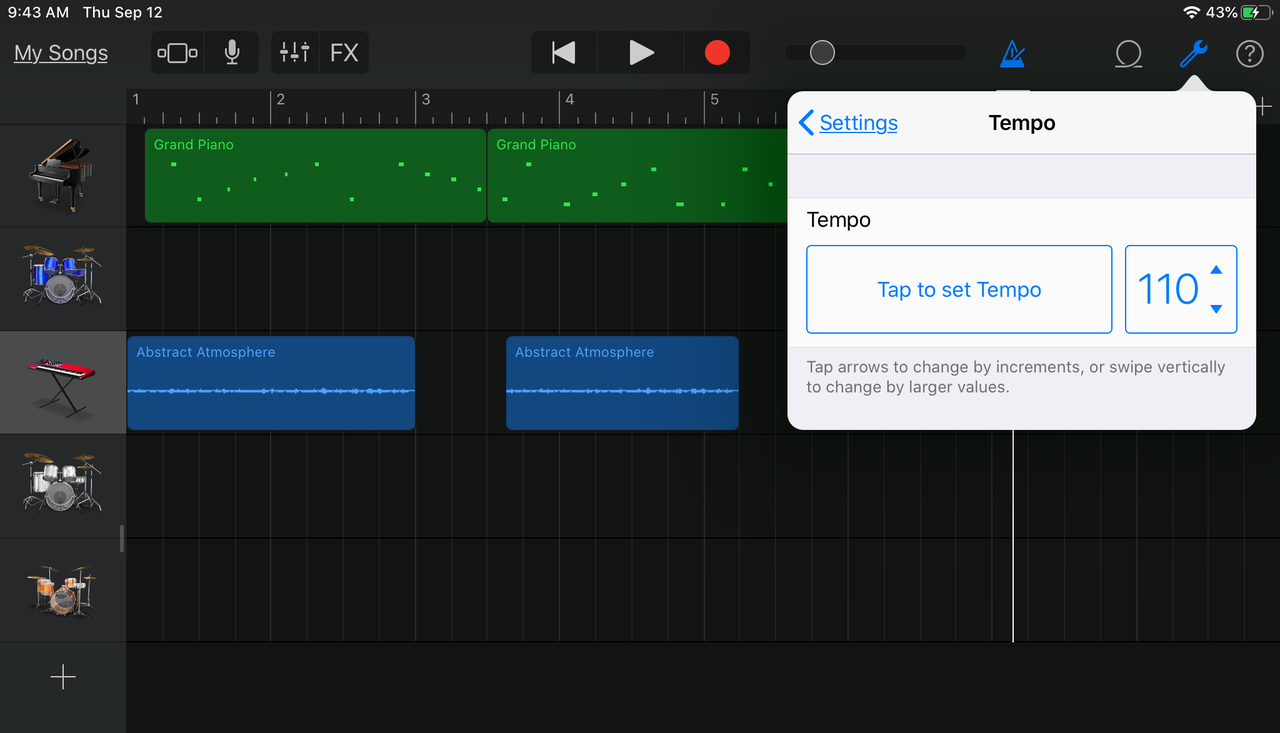The width and height of the screenshot is (1280, 733).
Task: Toggle the track display view icon
Action: 177,52
